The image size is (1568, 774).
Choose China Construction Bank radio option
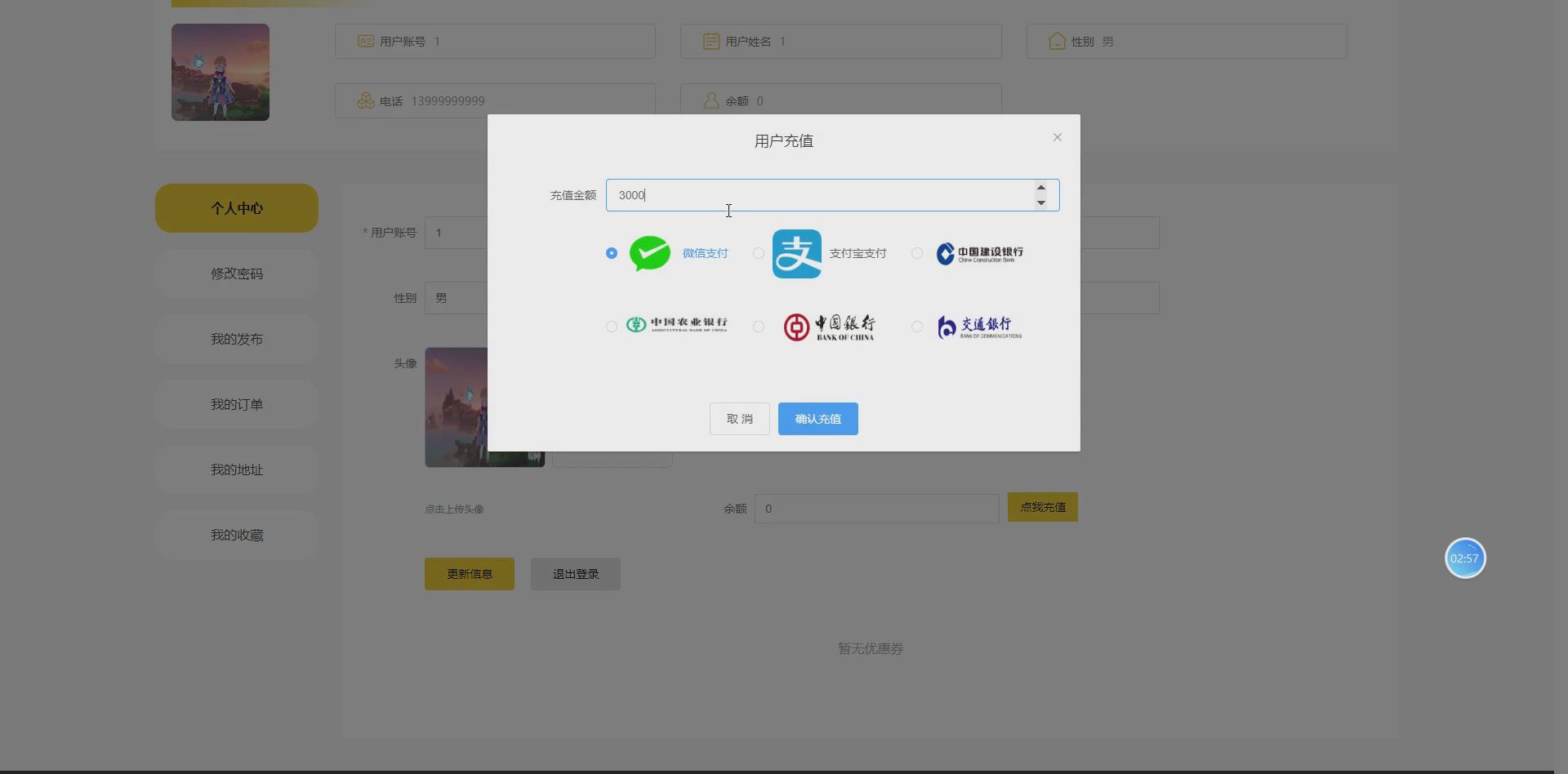pos(917,253)
